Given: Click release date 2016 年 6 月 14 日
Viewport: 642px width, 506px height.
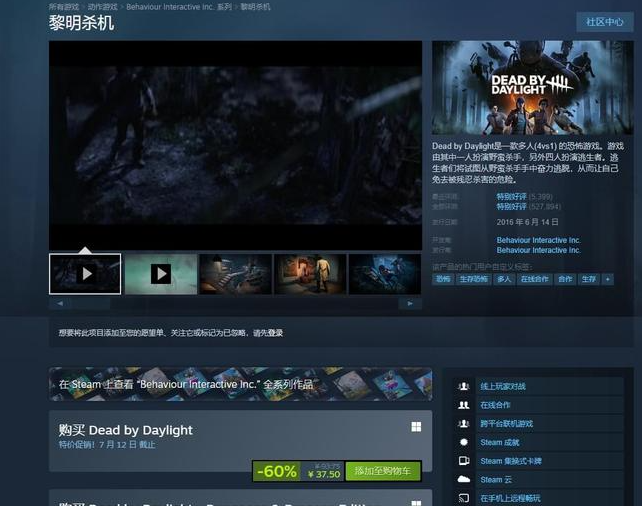Looking at the screenshot, I should tap(527, 222).
